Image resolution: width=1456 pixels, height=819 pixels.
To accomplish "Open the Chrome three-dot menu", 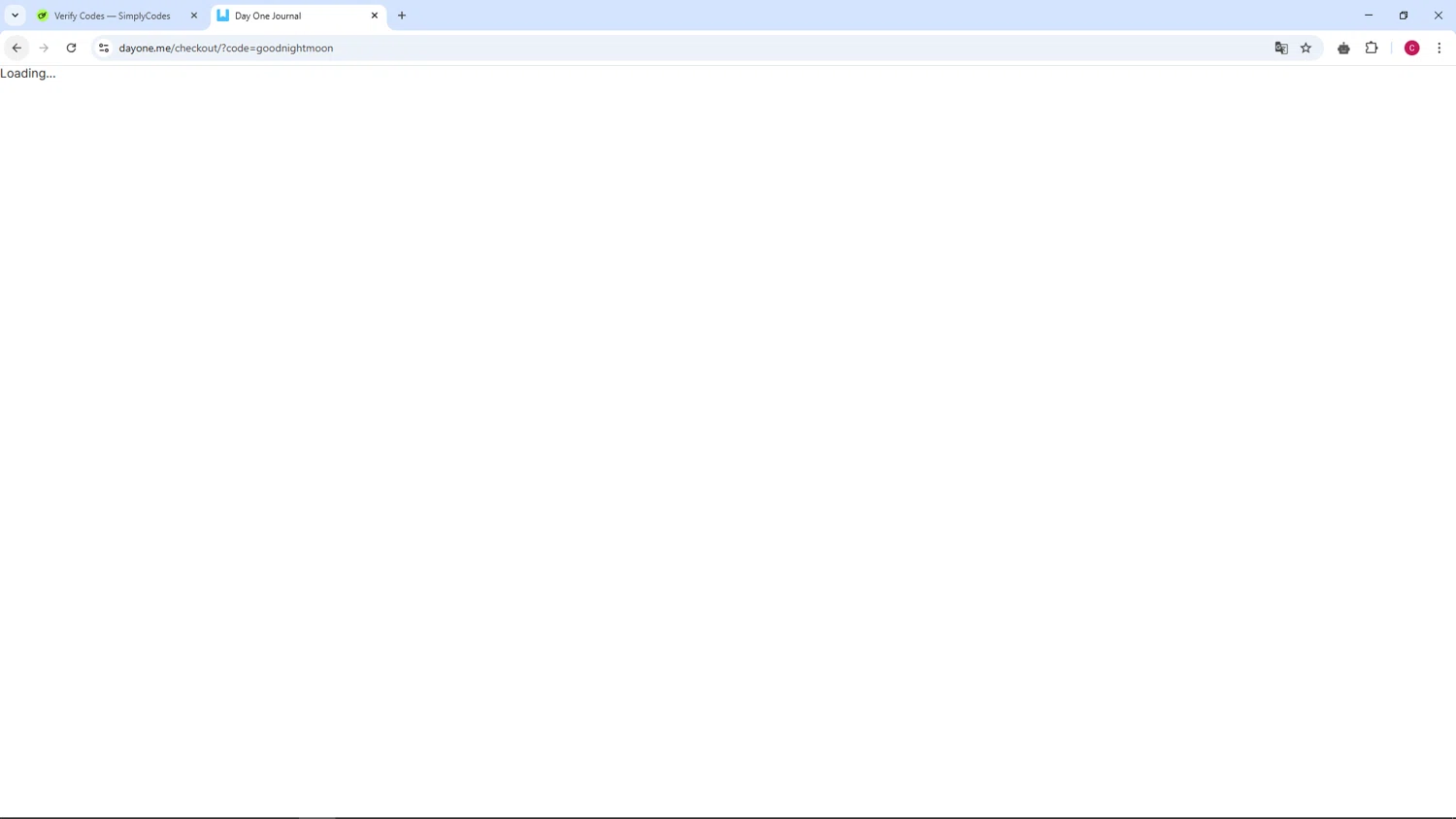I will click(1439, 48).
